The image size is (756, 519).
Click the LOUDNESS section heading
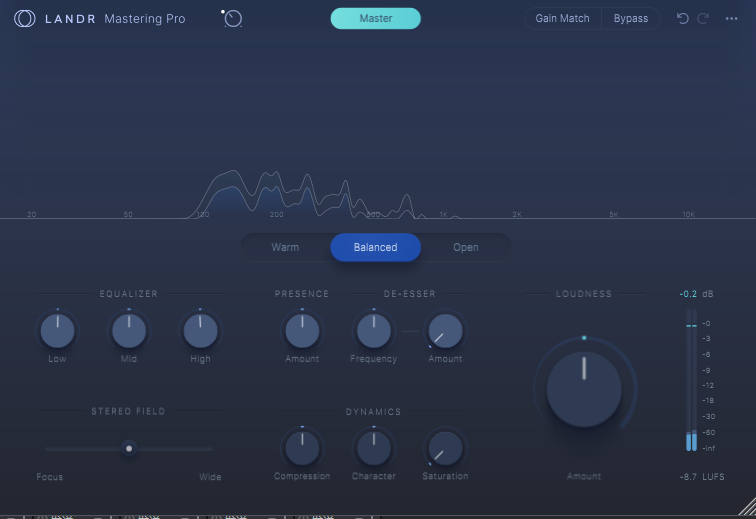[x=584, y=294]
